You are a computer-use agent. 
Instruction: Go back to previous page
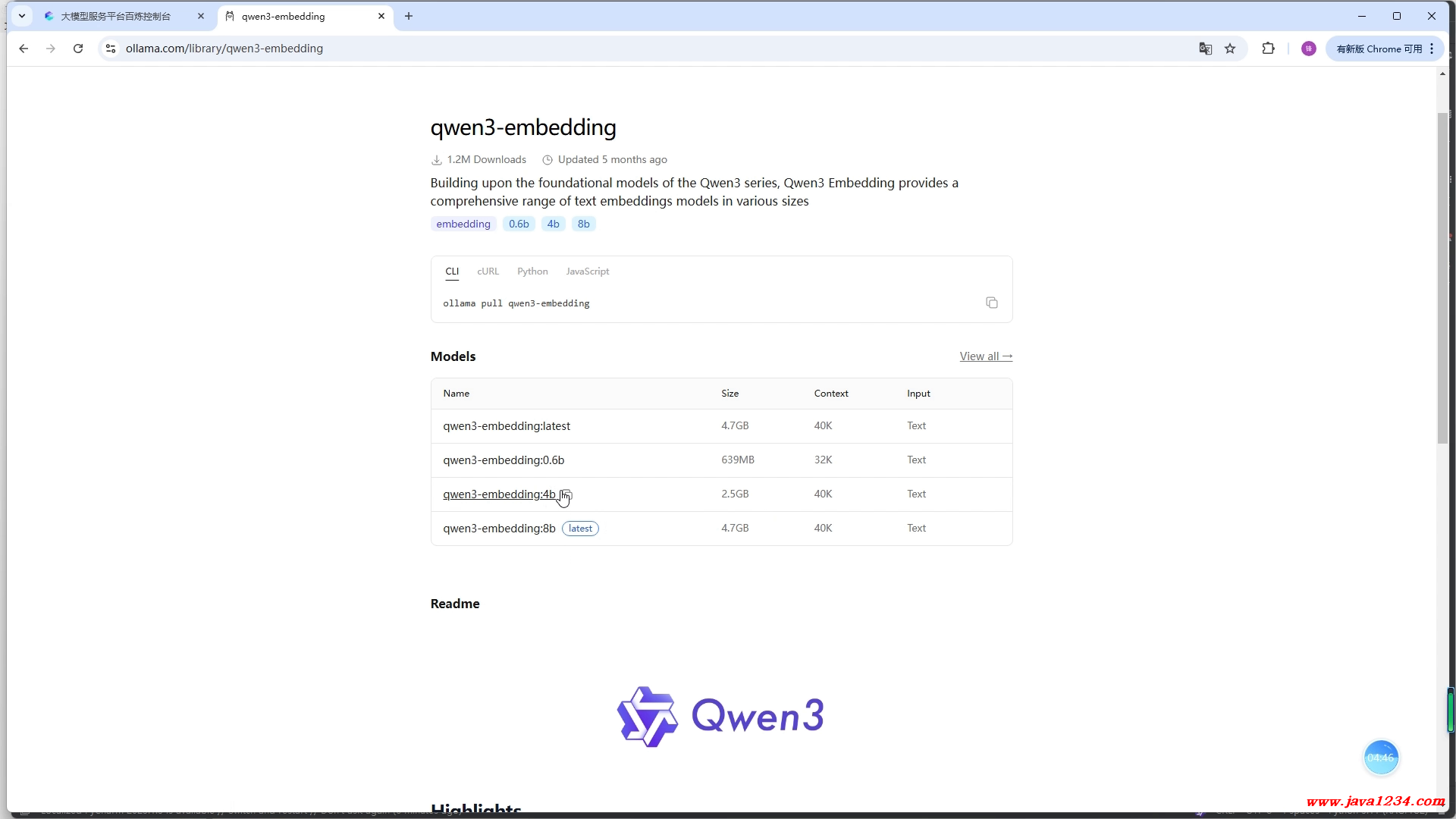pyautogui.click(x=24, y=49)
